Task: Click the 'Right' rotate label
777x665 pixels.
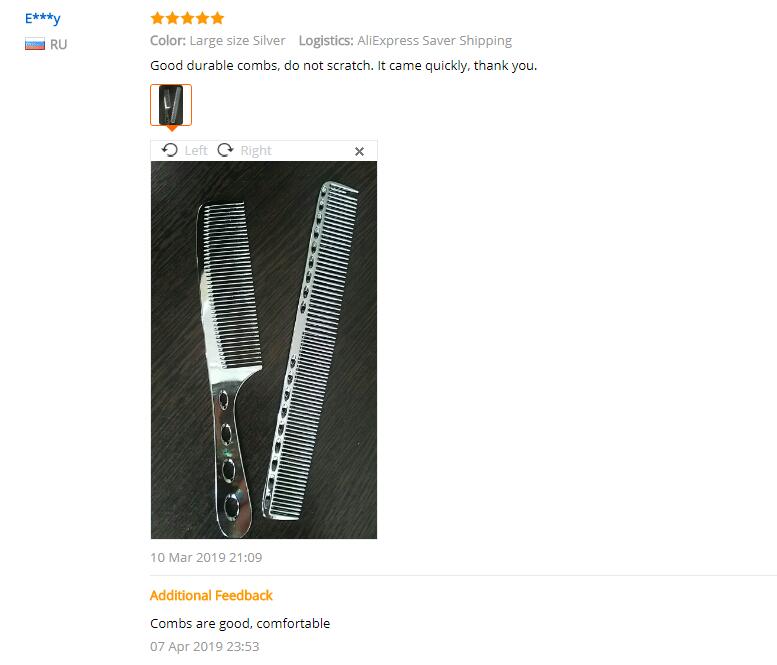Action: tap(256, 151)
